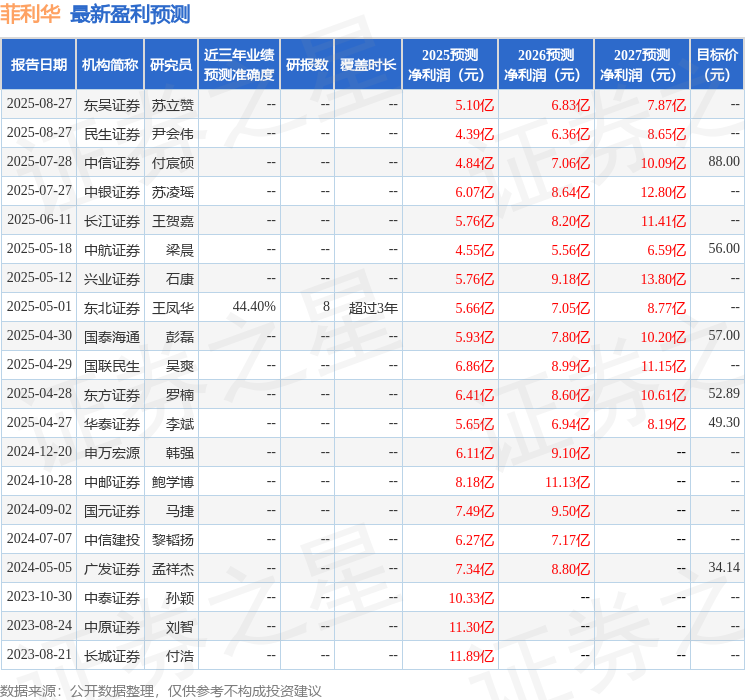Viewport: 745px width, 700px height.
Task: Click the 目标价 column header
Action: (x=716, y=65)
